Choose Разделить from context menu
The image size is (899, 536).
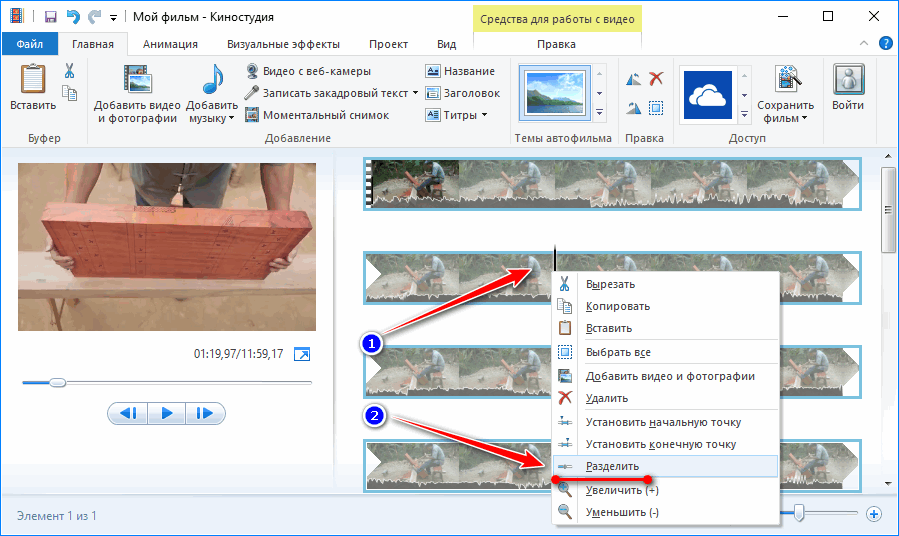[665, 466]
